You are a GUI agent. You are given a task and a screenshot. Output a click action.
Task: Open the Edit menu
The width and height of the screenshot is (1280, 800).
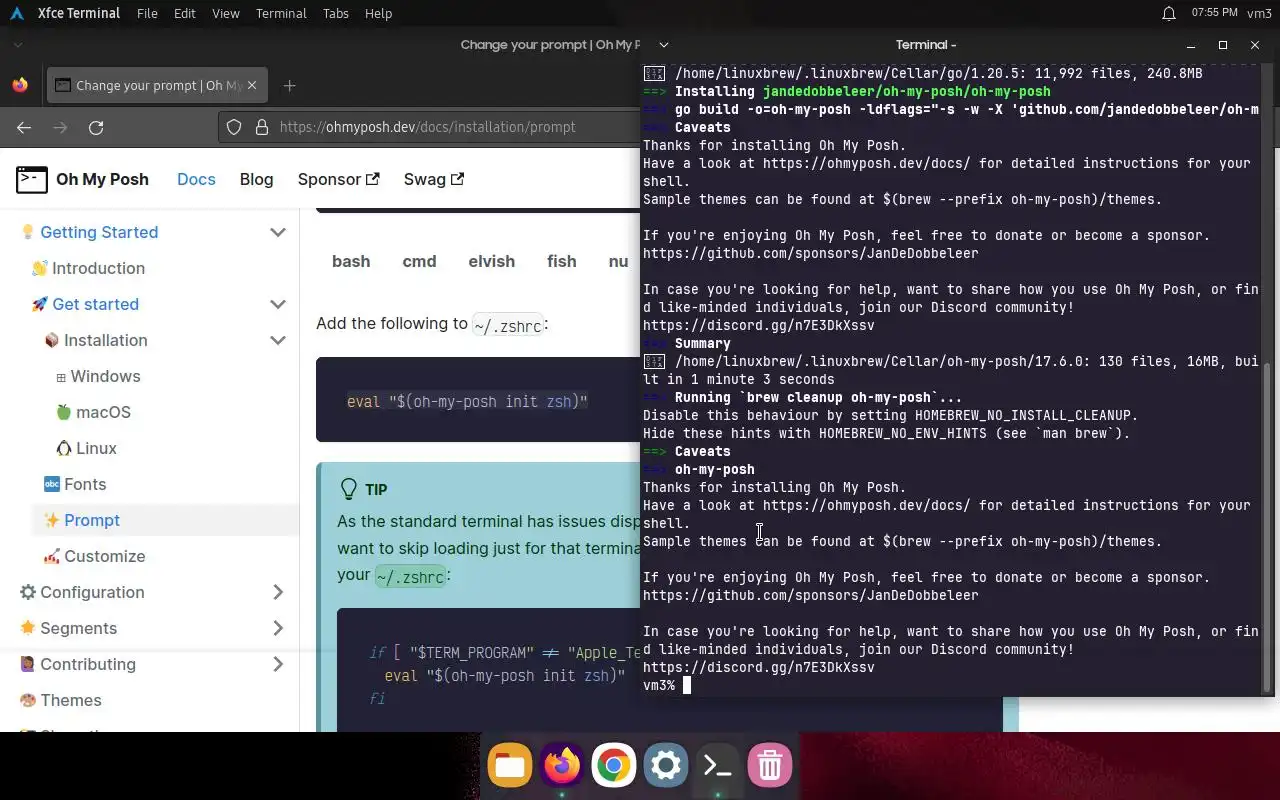coord(184,13)
